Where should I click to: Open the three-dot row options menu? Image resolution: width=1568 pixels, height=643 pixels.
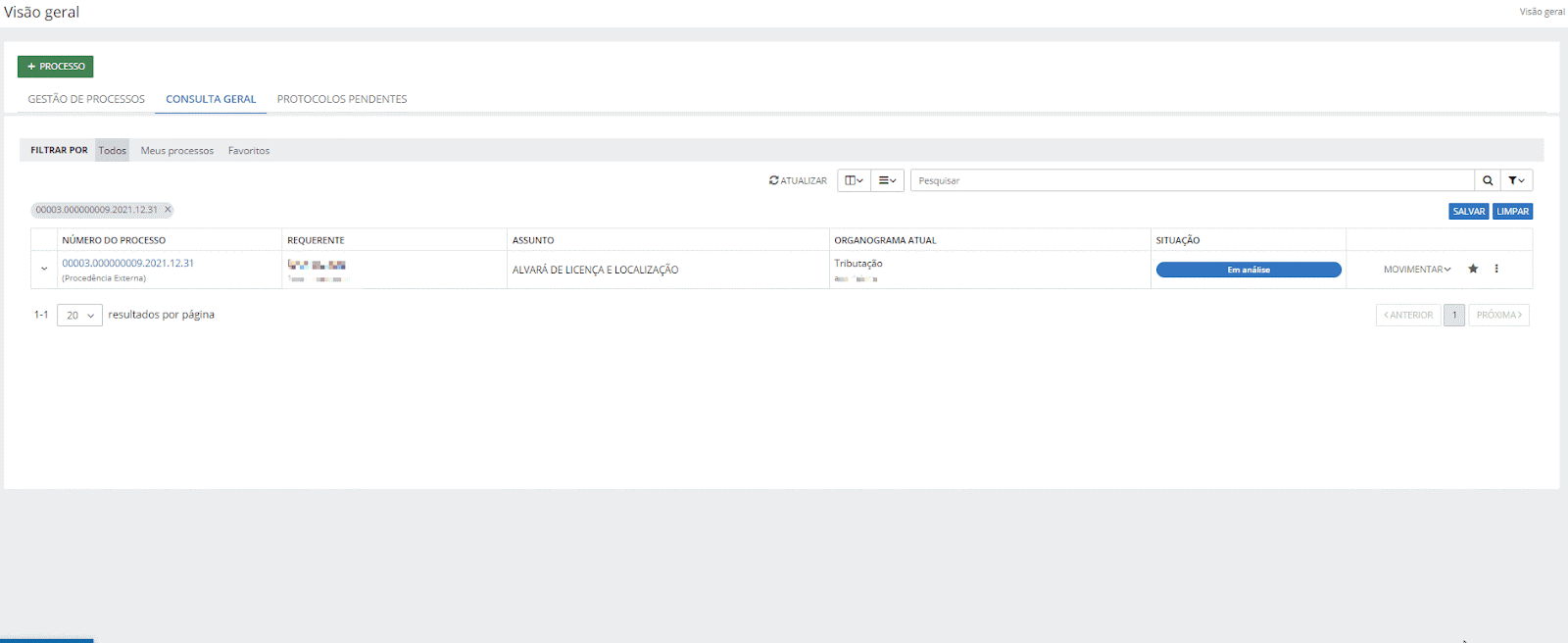1496,269
